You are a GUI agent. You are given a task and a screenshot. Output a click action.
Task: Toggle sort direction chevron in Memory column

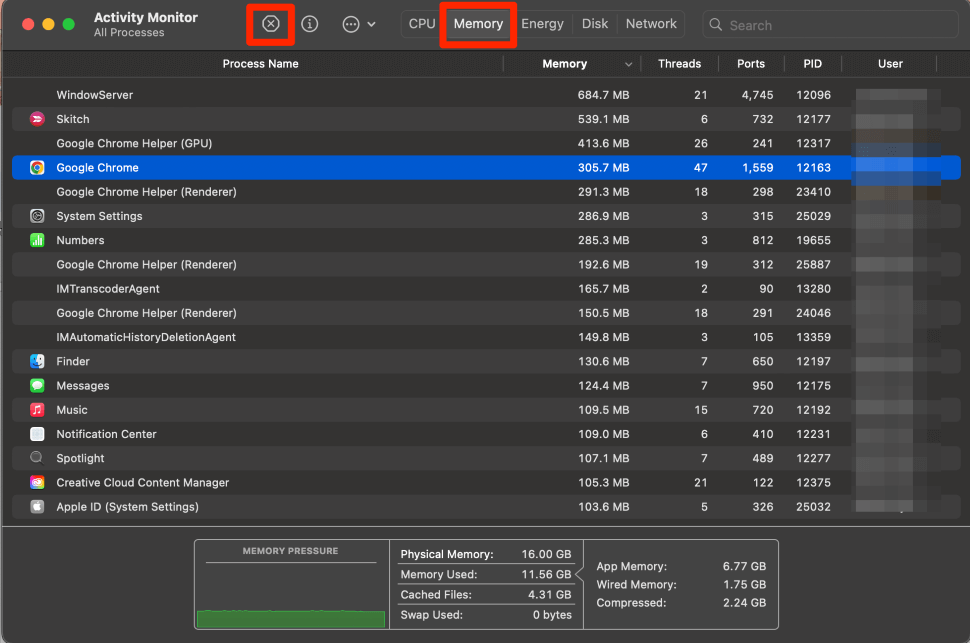(628, 64)
